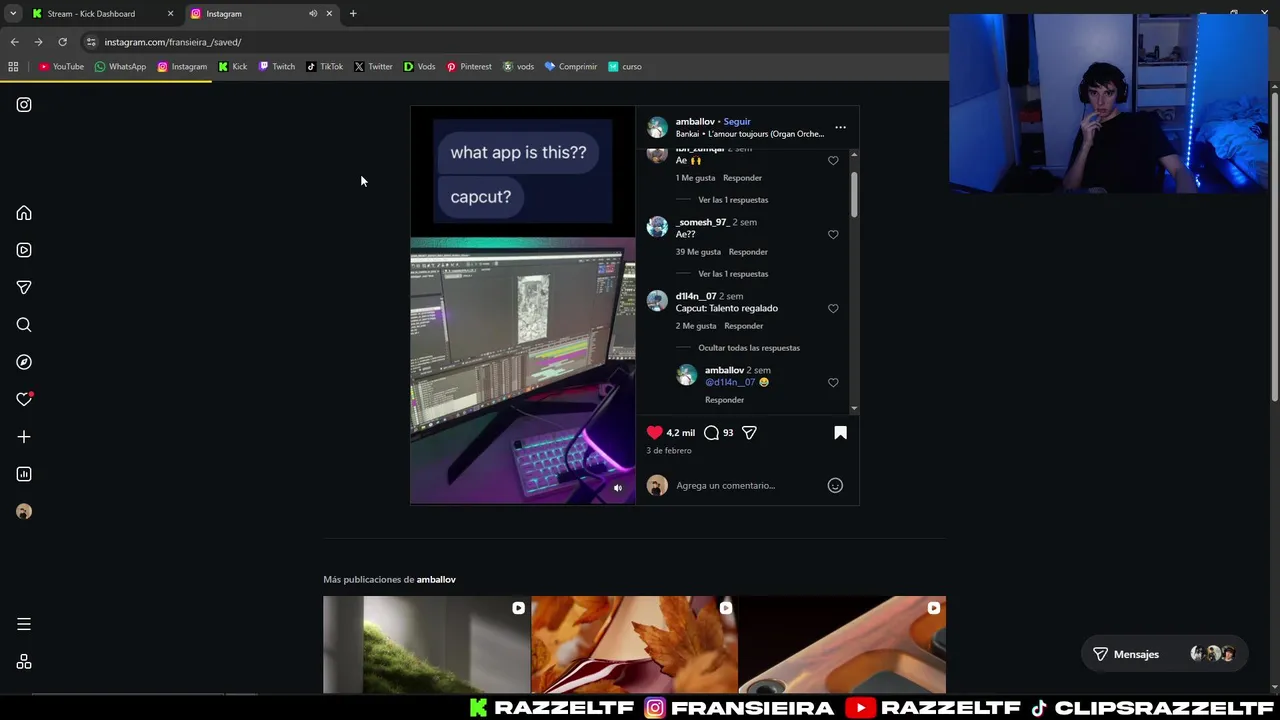This screenshot has height=720, width=1280.
Task: Open the dashboard chart icon in sidebar
Action: (24, 474)
